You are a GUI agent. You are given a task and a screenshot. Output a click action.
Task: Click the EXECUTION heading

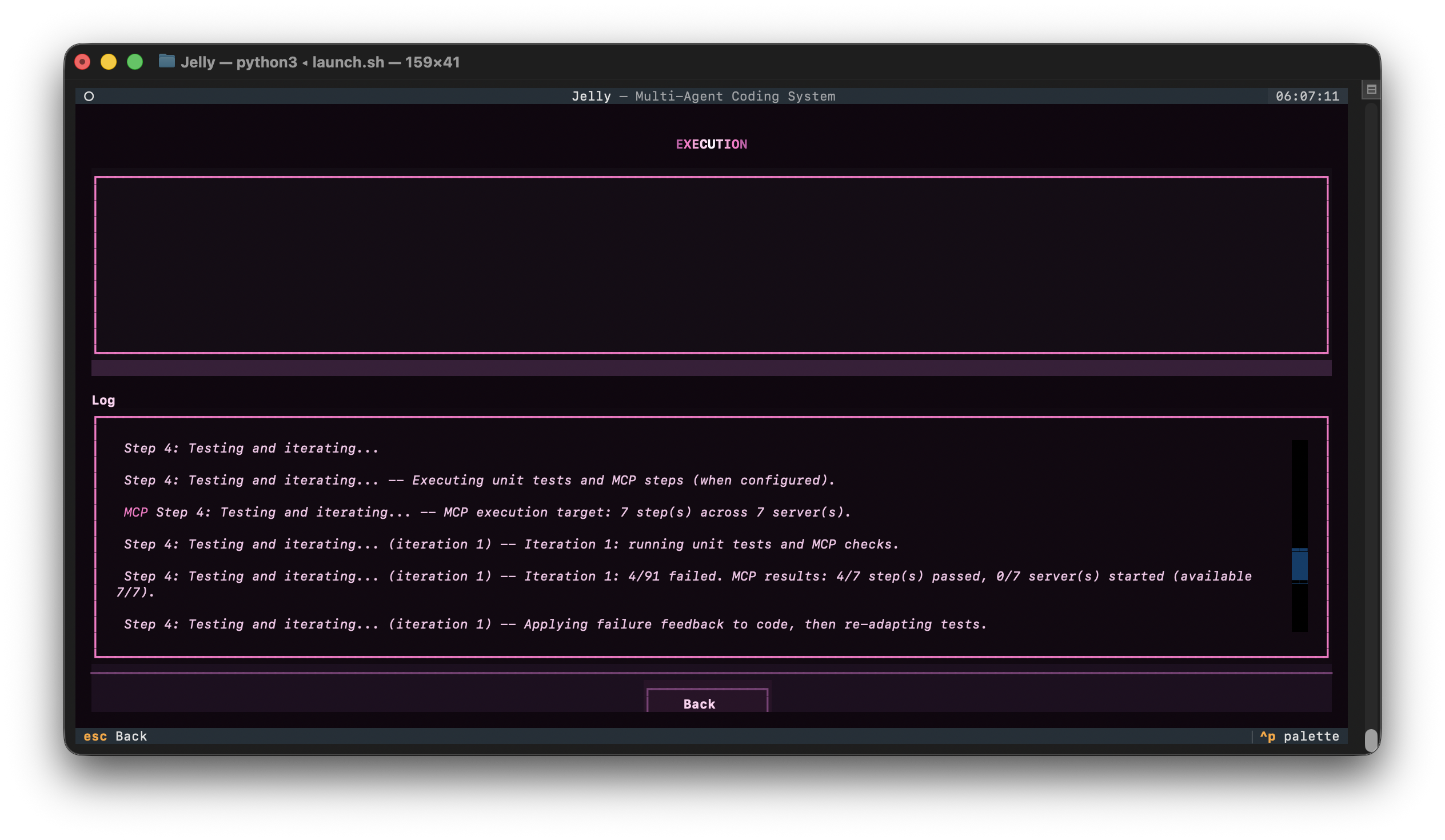[711, 145]
